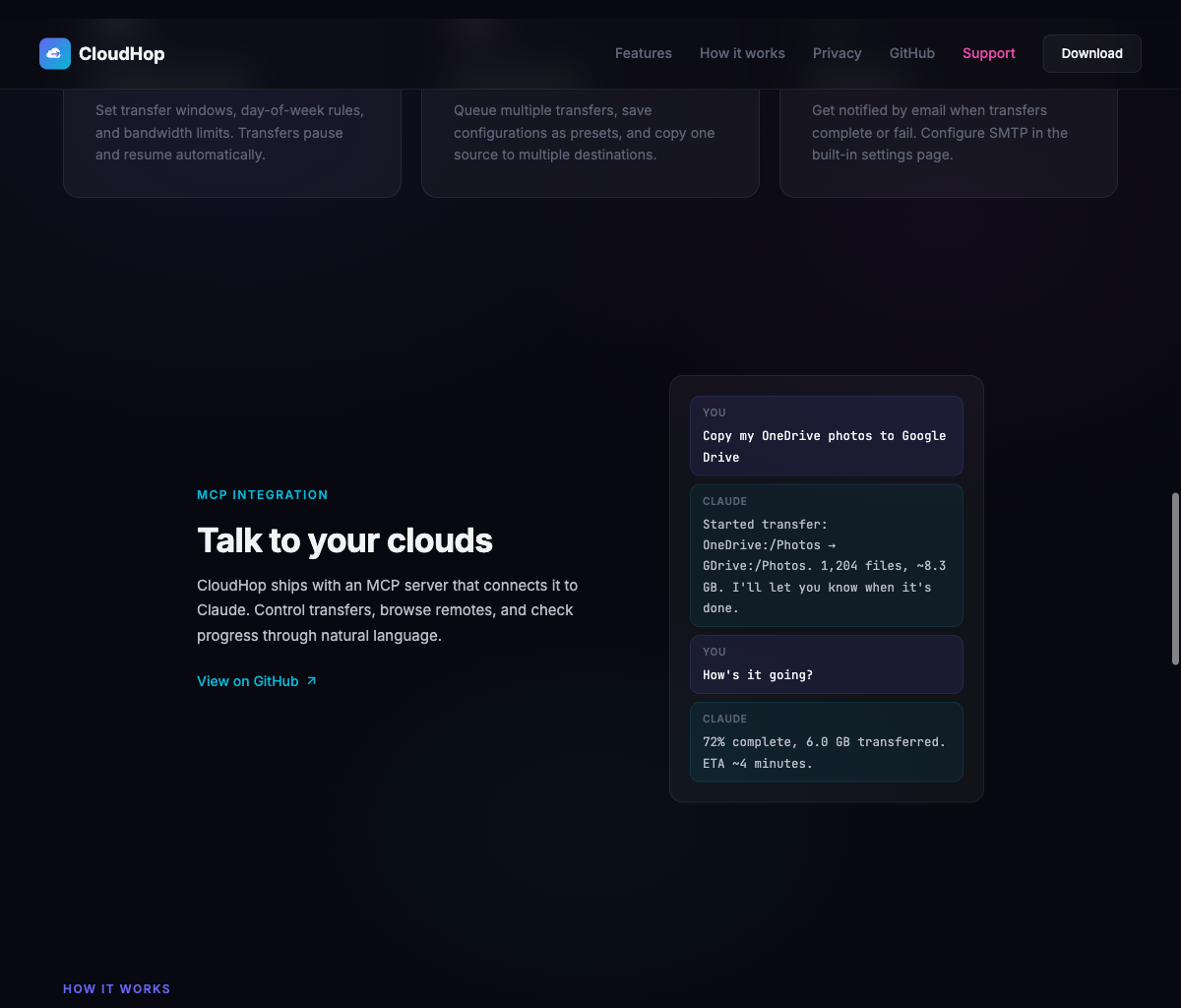Viewport: 1181px width, 1008px height.
Task: Open the GitHub page from navigation
Action: click(x=911, y=53)
